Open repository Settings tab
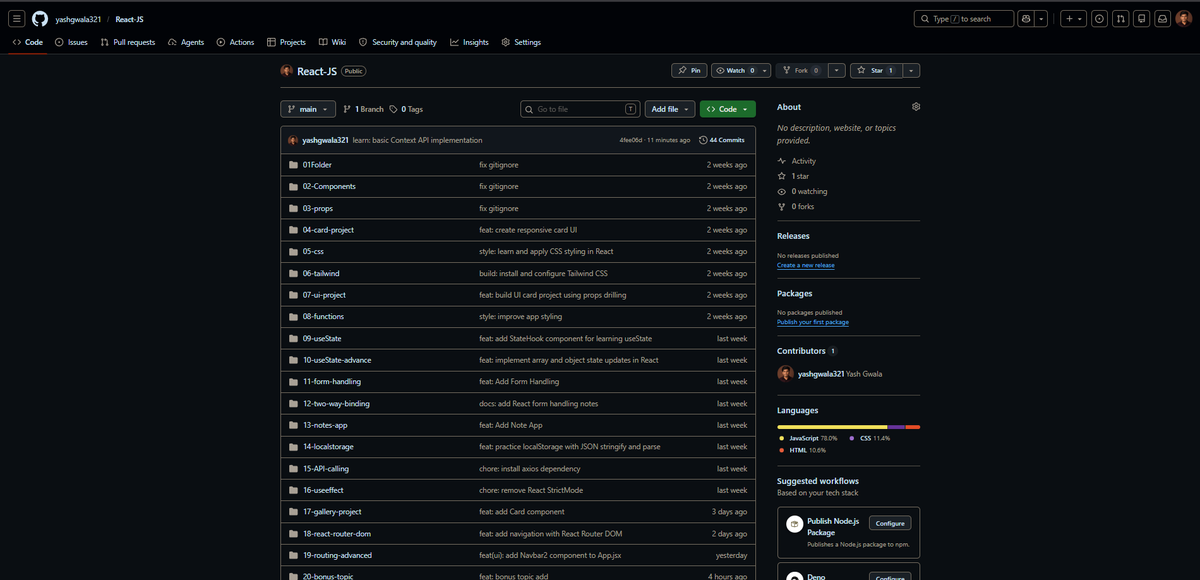 521,42
